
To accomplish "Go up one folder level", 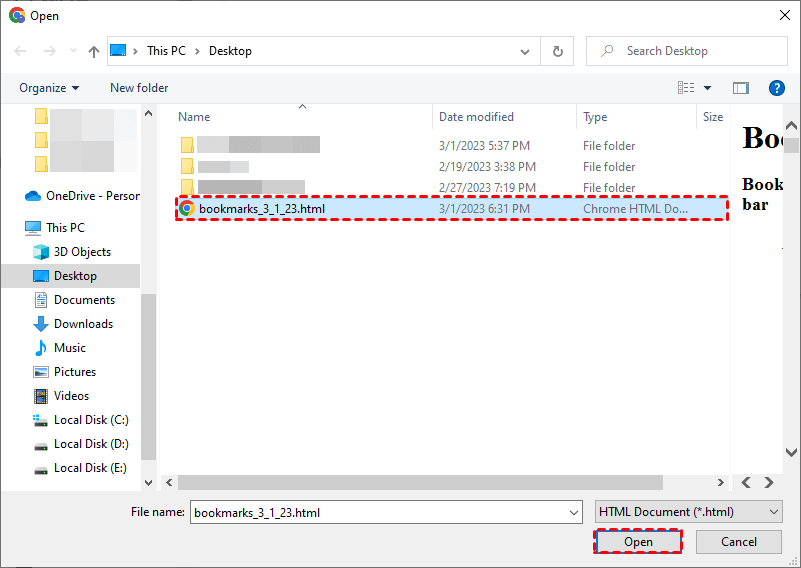I will tap(93, 51).
